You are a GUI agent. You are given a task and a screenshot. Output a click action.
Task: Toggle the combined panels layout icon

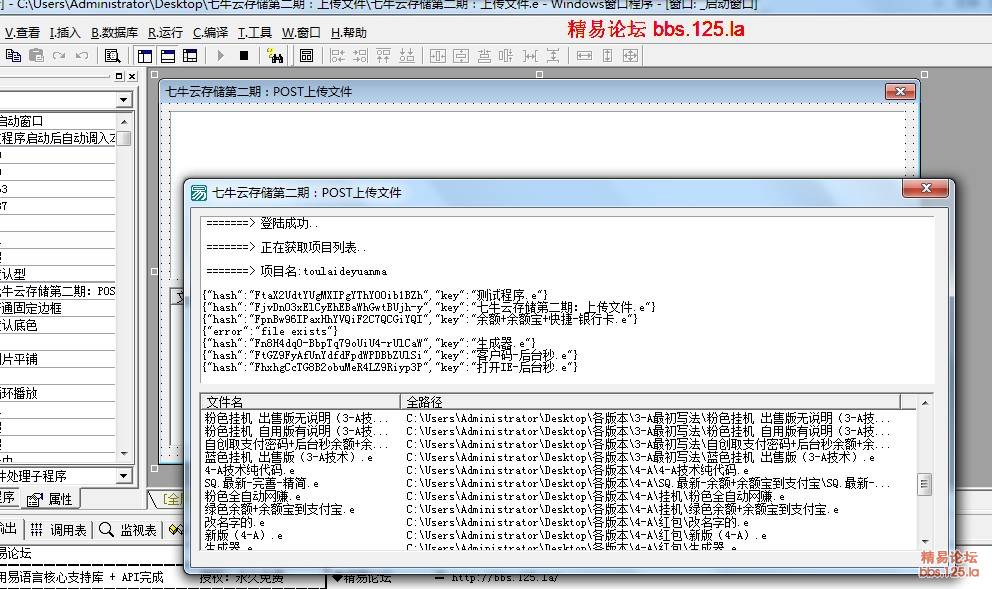[x=190, y=56]
